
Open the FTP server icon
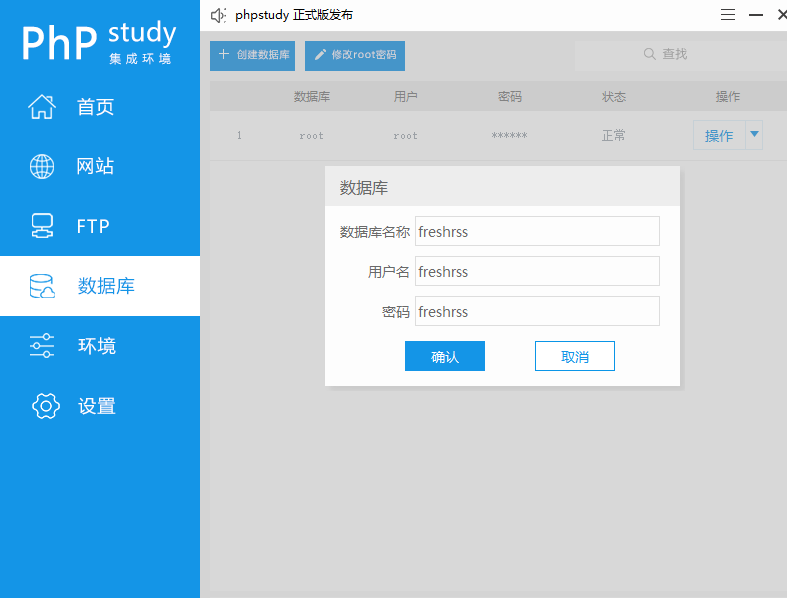point(42,226)
